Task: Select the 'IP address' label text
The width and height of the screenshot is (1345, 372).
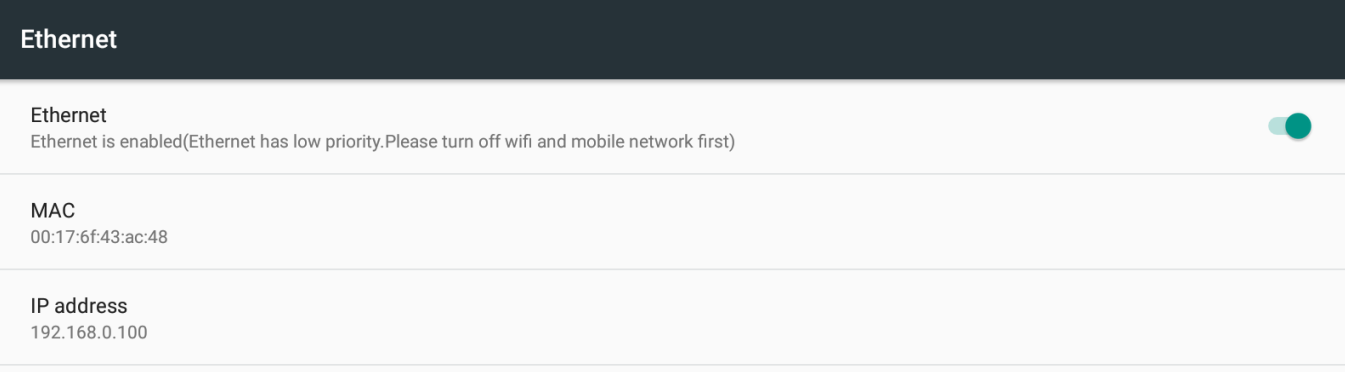Action: [x=79, y=306]
